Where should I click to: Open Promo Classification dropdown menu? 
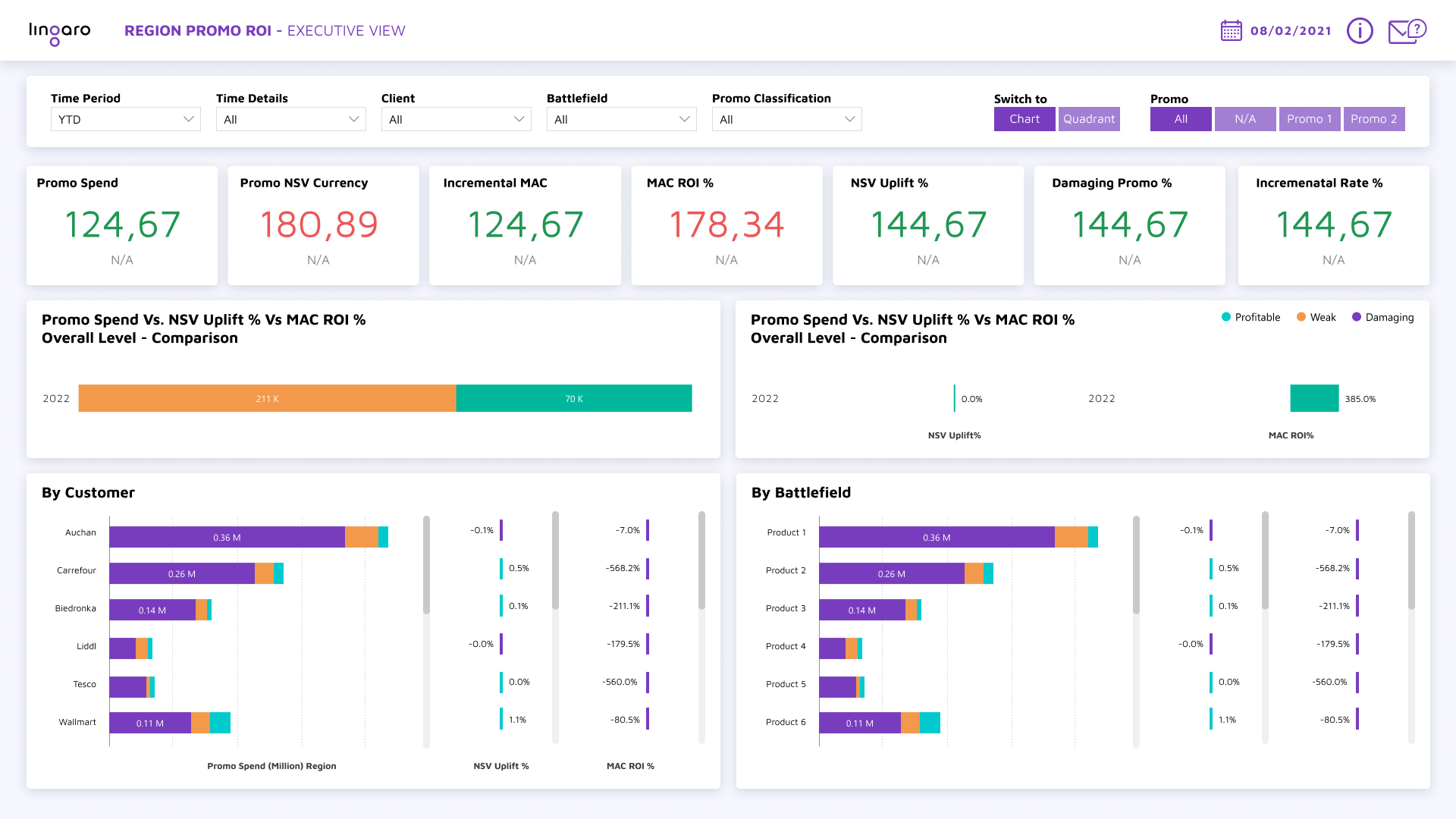[785, 118]
